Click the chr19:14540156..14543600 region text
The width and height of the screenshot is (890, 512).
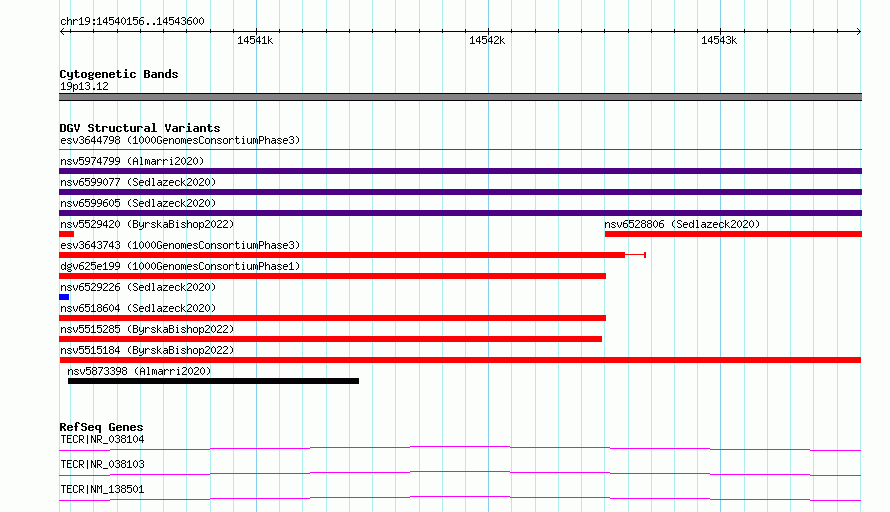tap(132, 21)
